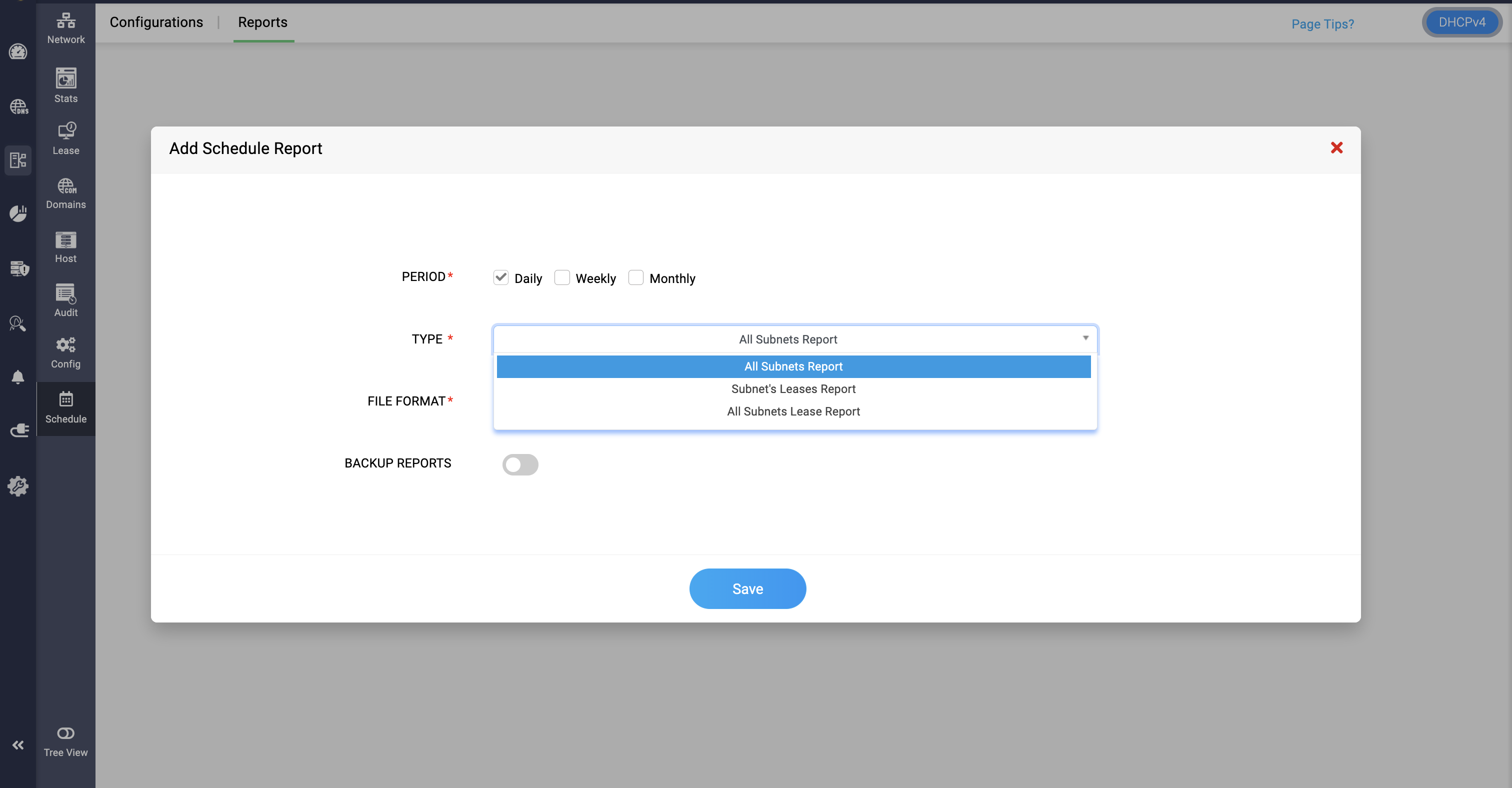Viewport: 1512px width, 788px height.
Task: Select the DHCP server layout icon
Action: (x=18, y=160)
